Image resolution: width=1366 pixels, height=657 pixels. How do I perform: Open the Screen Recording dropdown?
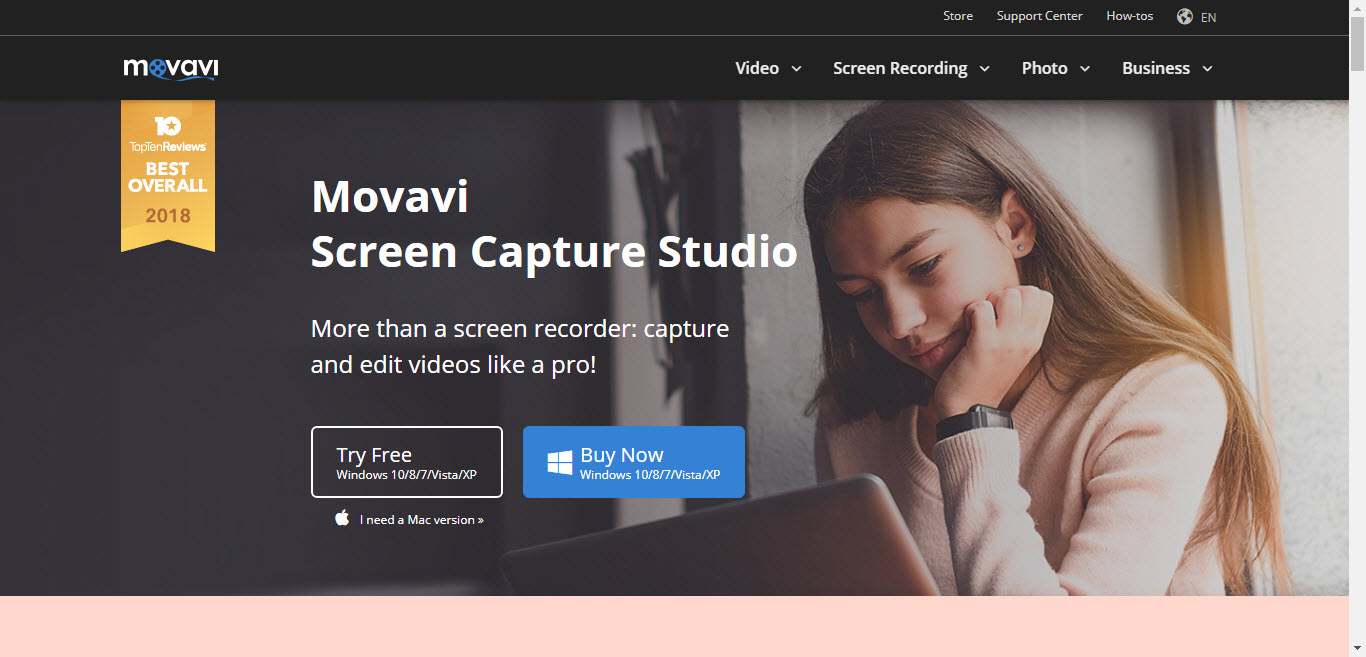[910, 68]
